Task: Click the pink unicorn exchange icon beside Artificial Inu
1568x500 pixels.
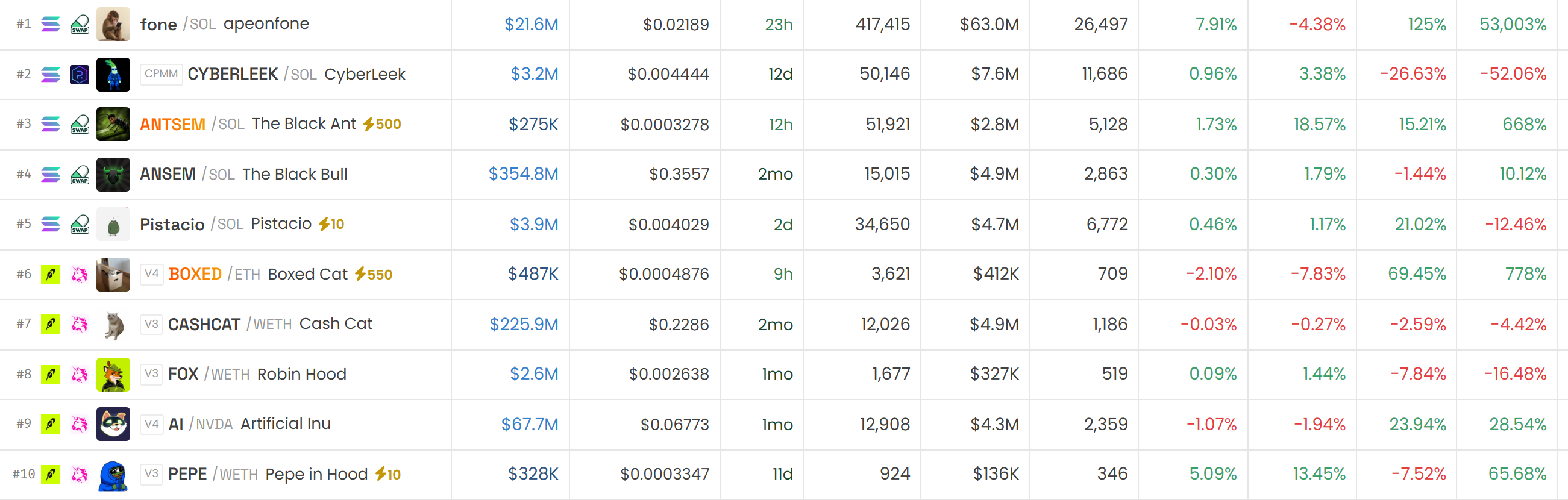Action: point(80,424)
